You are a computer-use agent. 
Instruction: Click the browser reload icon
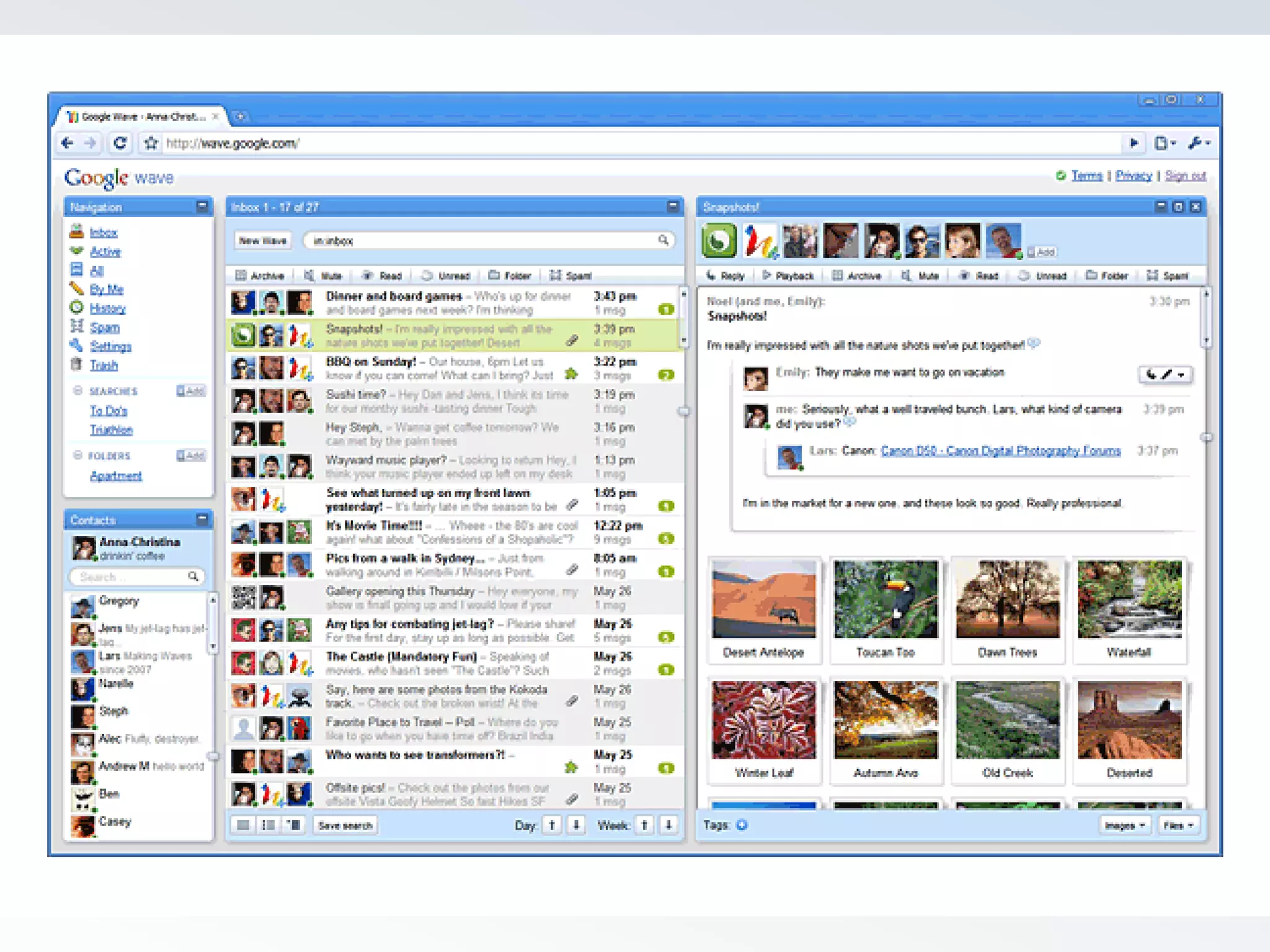click(x=120, y=143)
